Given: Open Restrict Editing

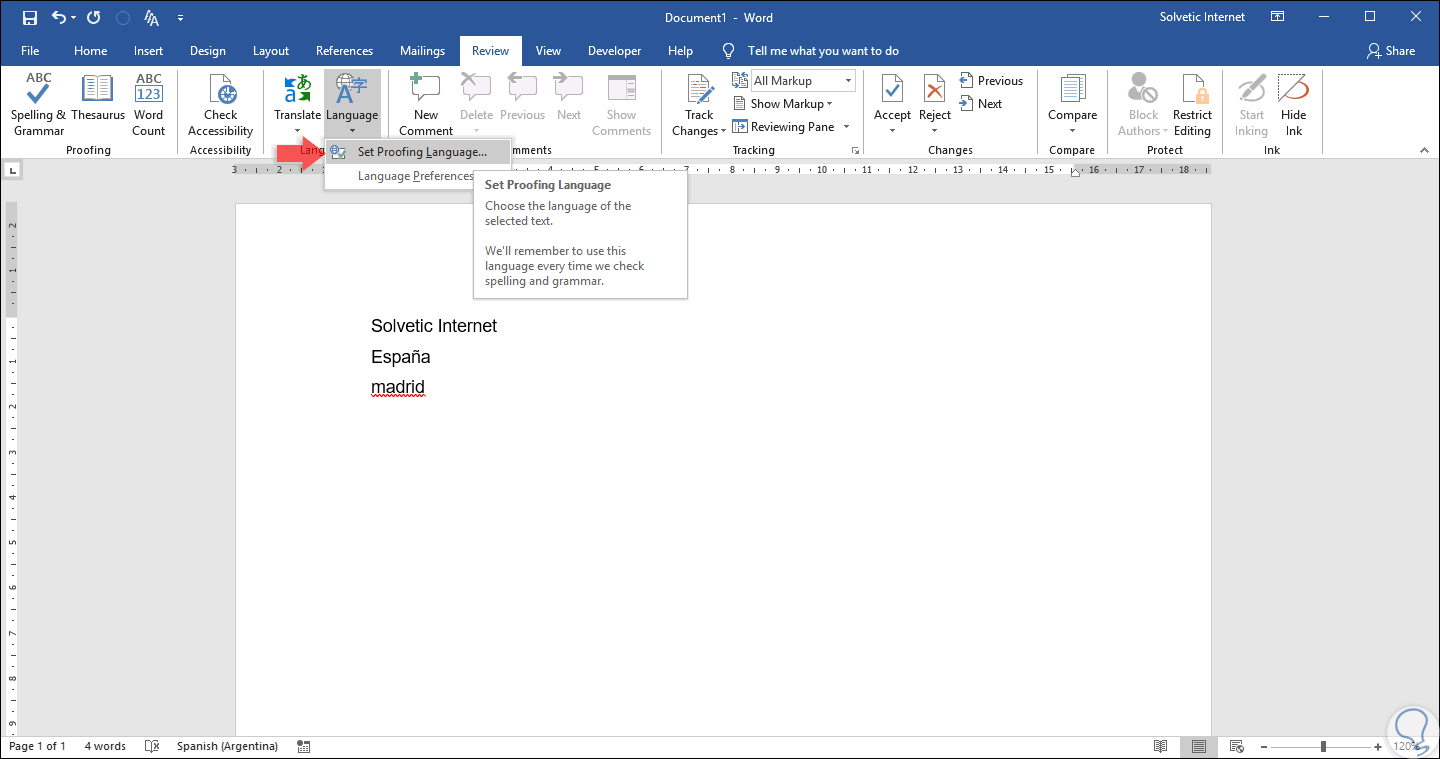Looking at the screenshot, I should click(1192, 105).
